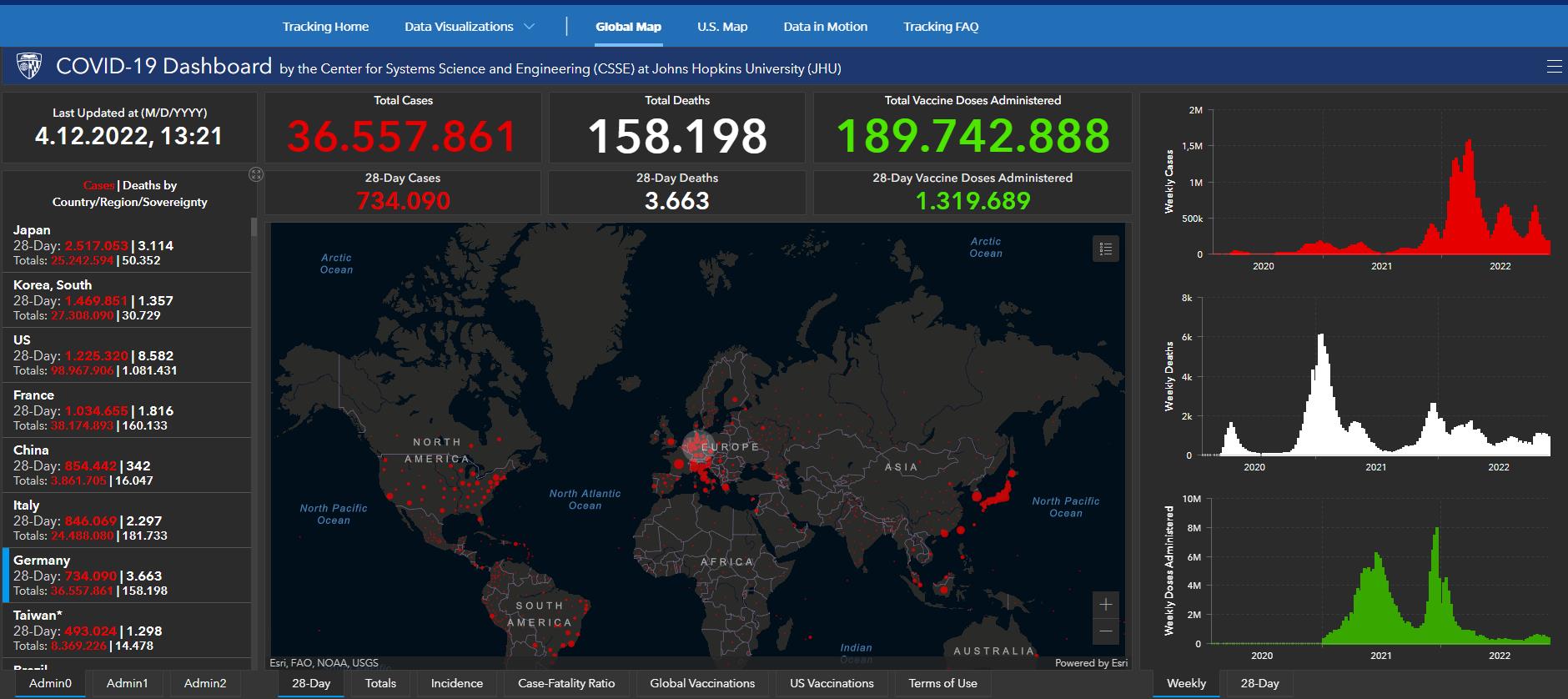This screenshot has width=1568, height=699.
Task: Click the Tracking Home link
Action: (x=325, y=27)
